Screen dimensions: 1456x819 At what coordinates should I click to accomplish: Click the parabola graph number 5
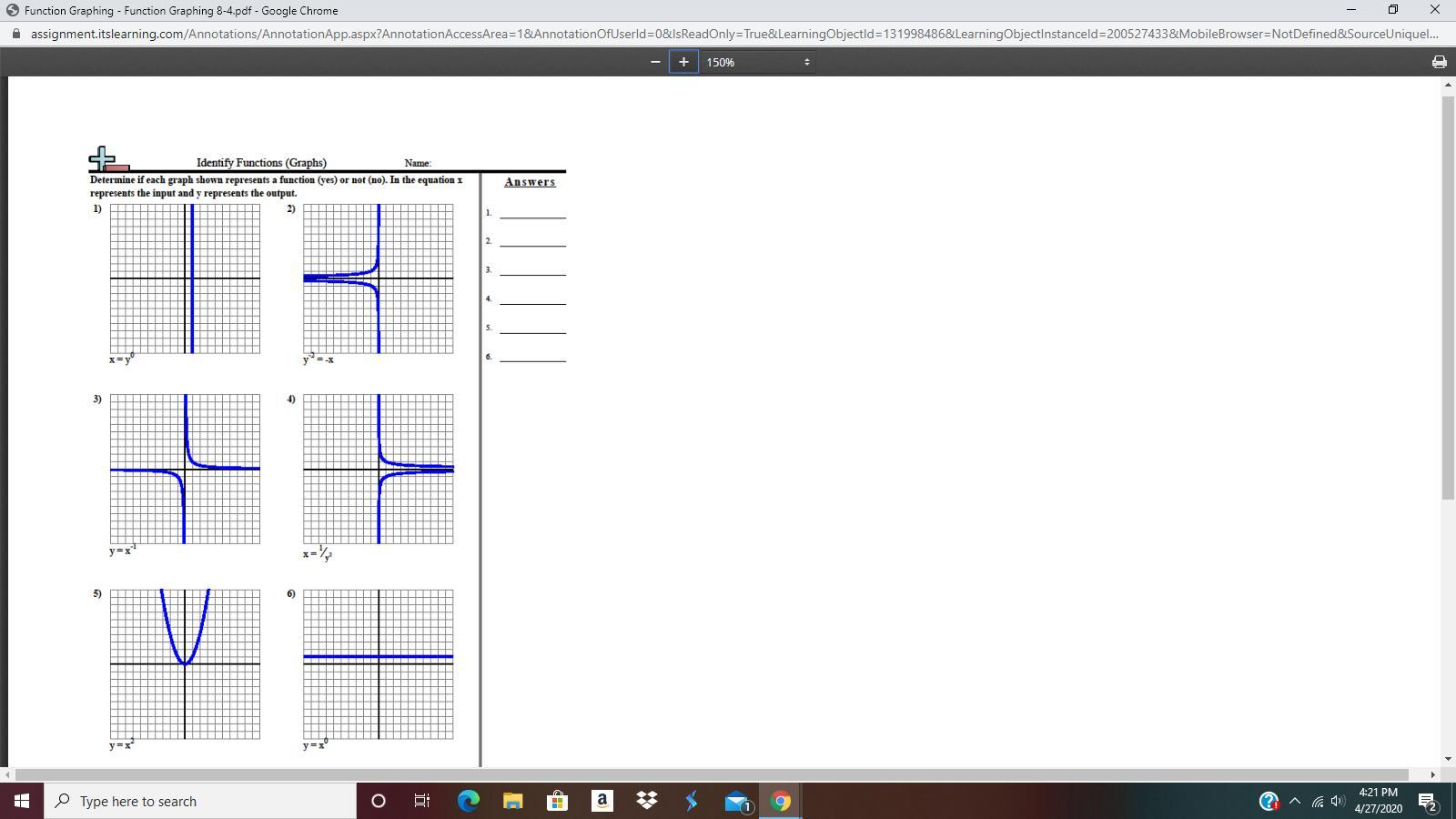[x=185, y=664]
